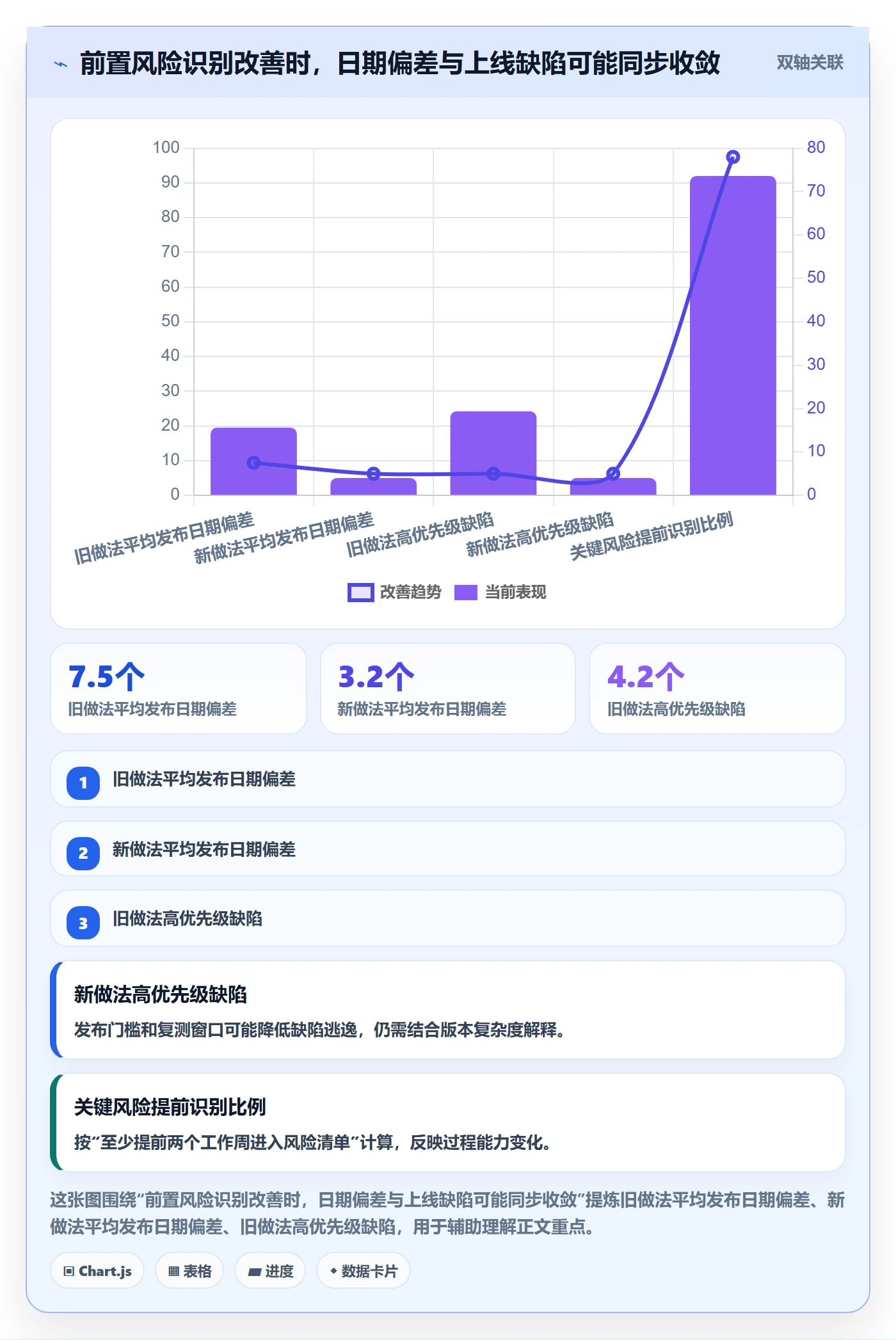The width and height of the screenshot is (896, 1340).
Task: Click the line point at the chart peak
Action: pyautogui.click(x=733, y=157)
